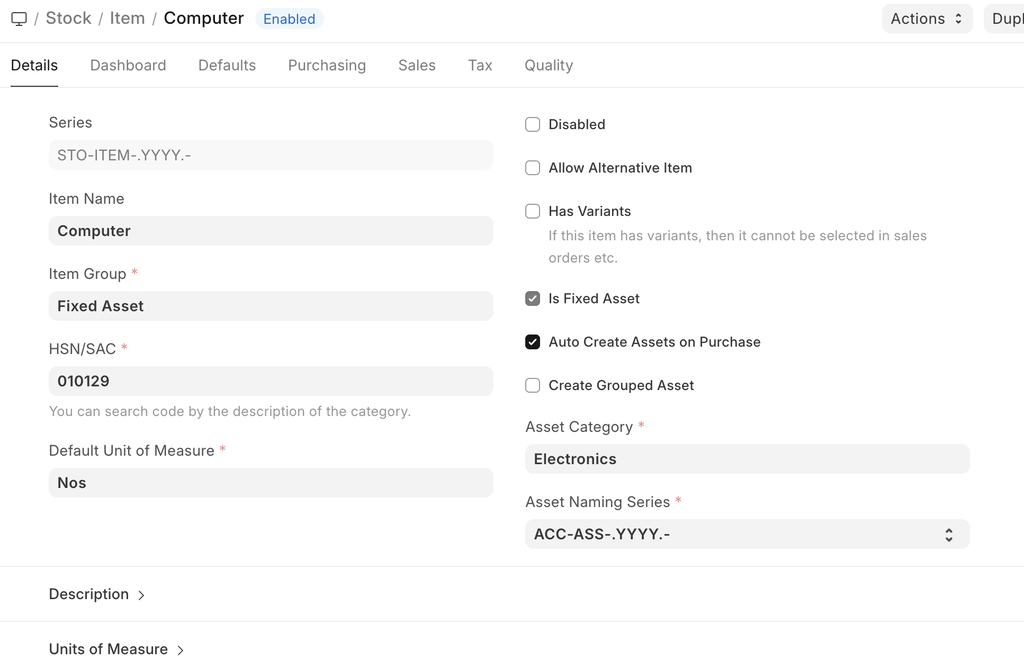Click the Item Name input field
Image resolution: width=1024 pixels, height=669 pixels.
tap(270, 231)
